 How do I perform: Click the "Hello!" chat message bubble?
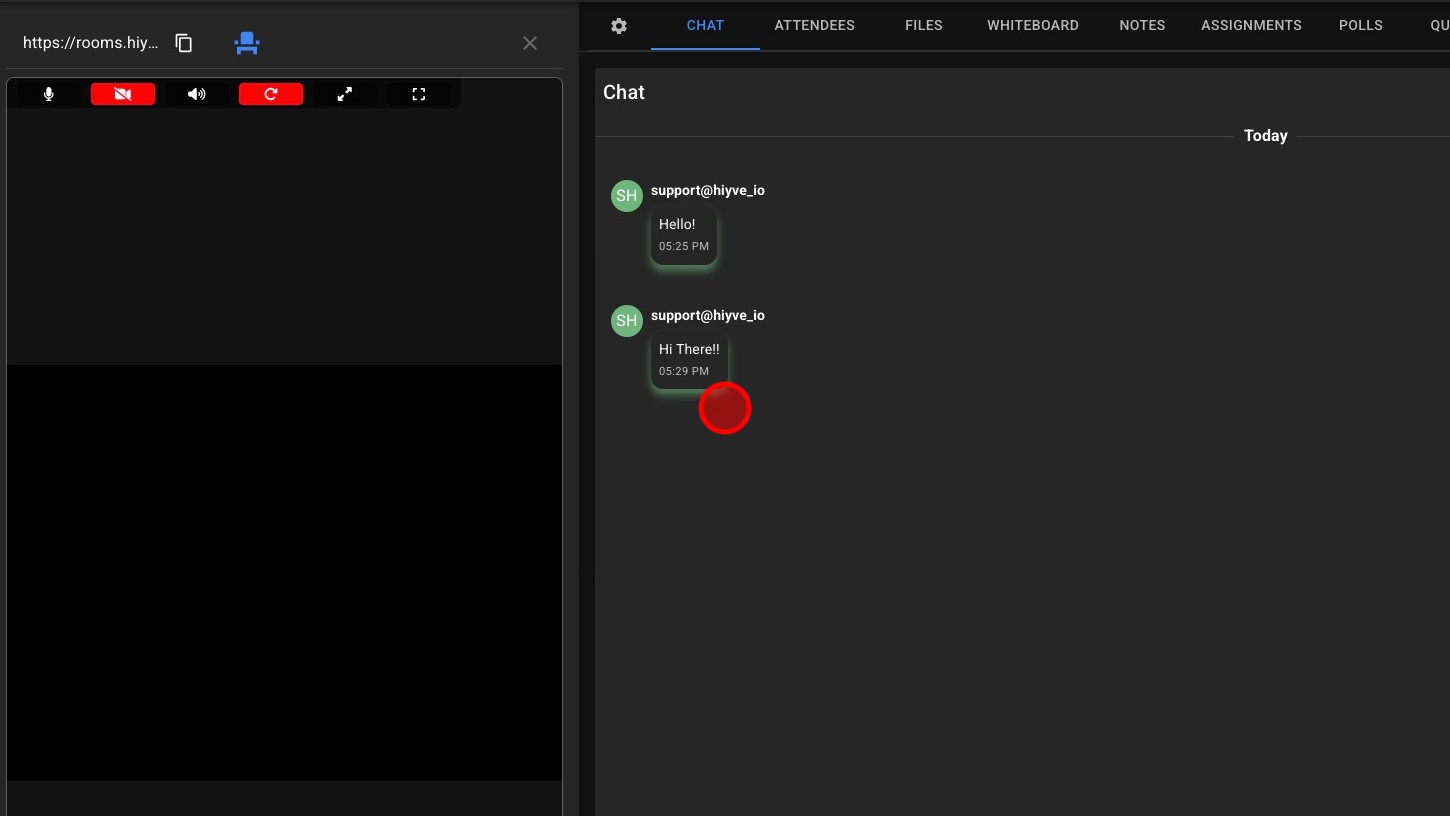[x=683, y=235]
